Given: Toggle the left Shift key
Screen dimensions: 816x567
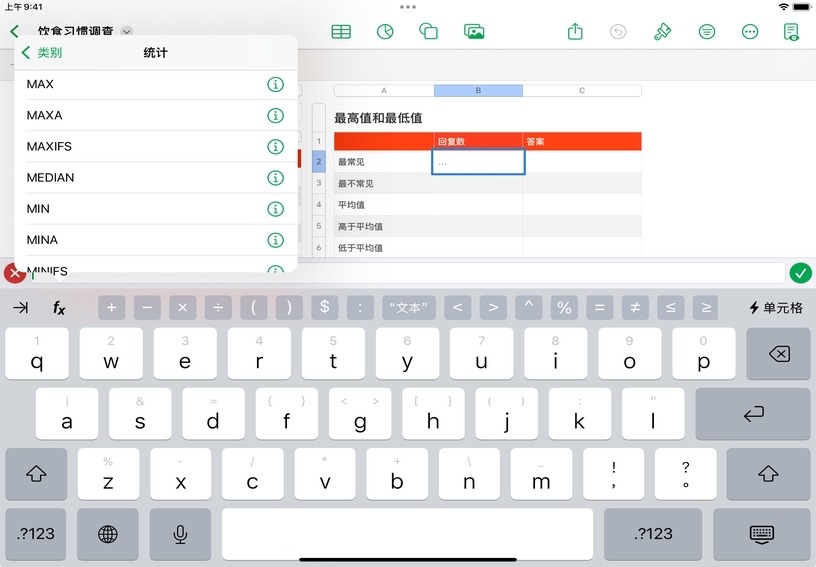Looking at the screenshot, I should [x=37, y=474].
